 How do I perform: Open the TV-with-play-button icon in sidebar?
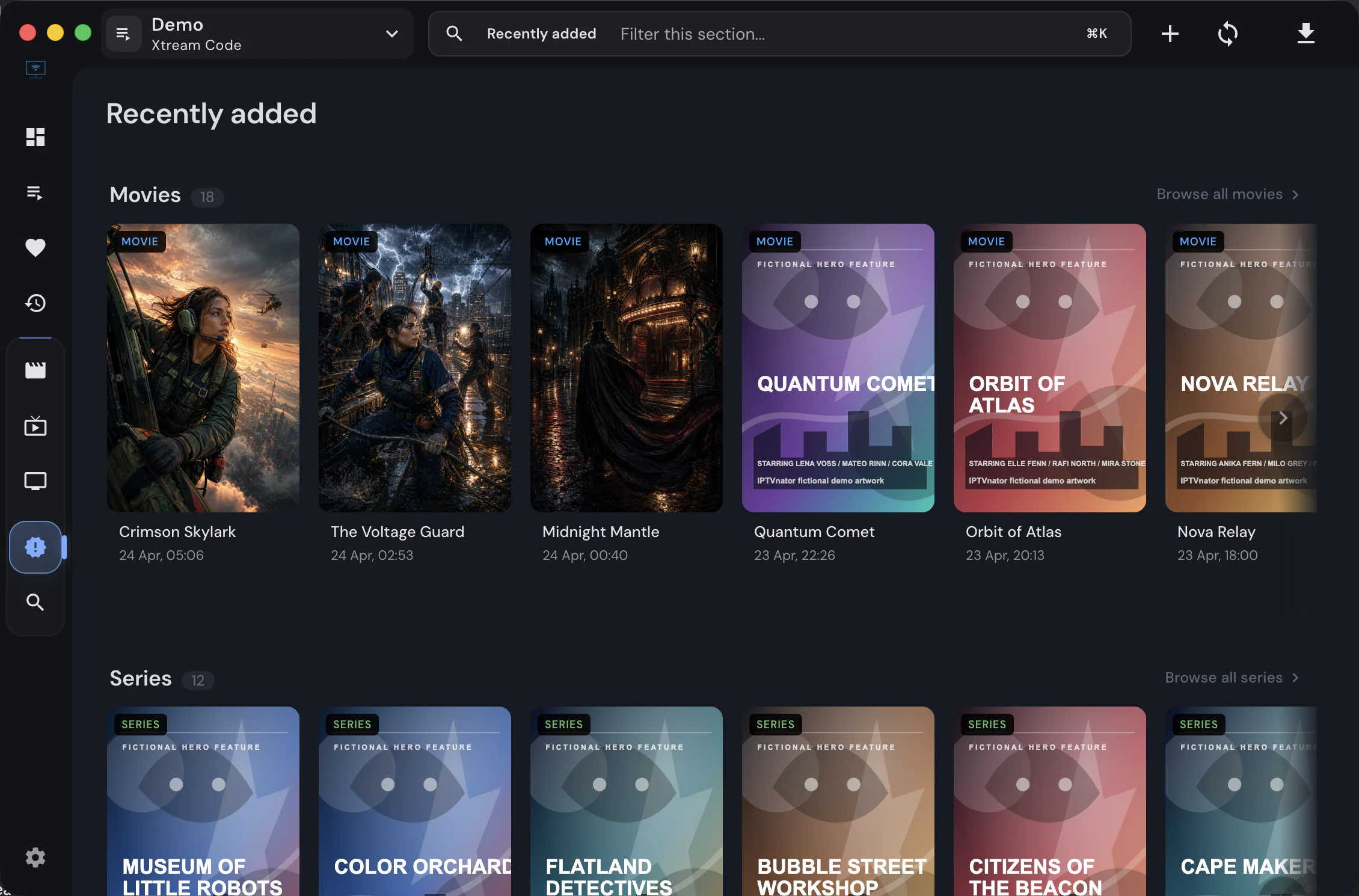[35, 426]
